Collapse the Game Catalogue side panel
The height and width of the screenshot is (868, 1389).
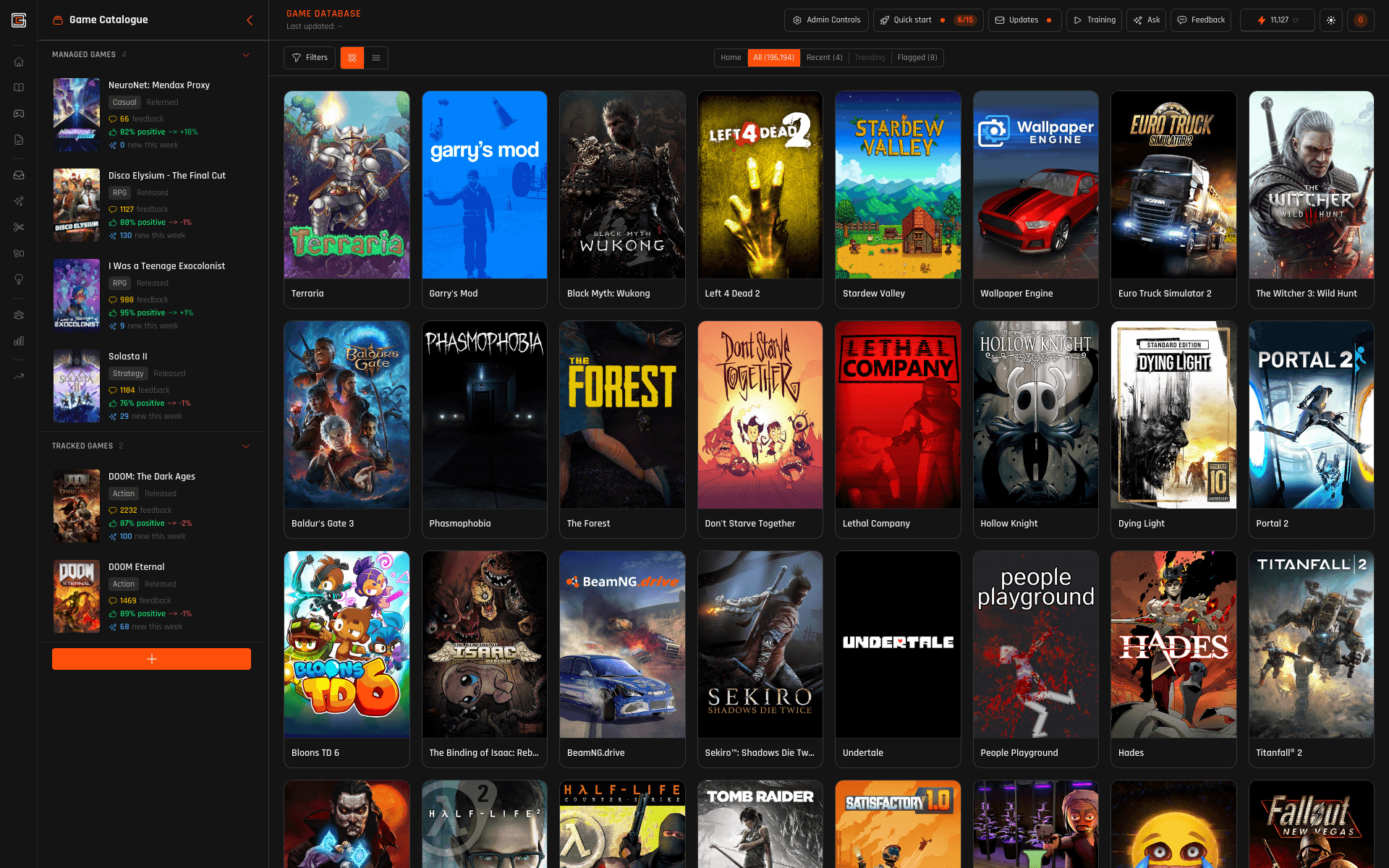250,20
